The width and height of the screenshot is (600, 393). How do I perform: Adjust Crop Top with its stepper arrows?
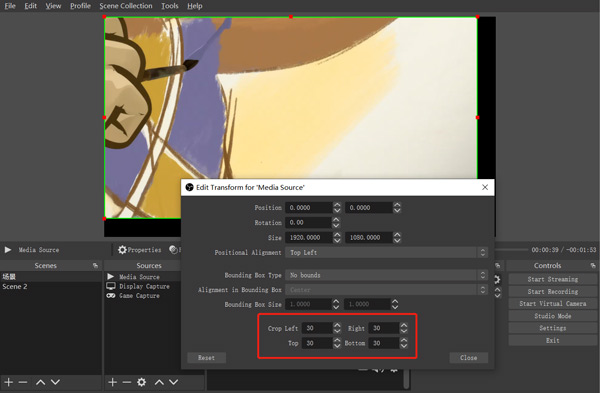point(337,343)
